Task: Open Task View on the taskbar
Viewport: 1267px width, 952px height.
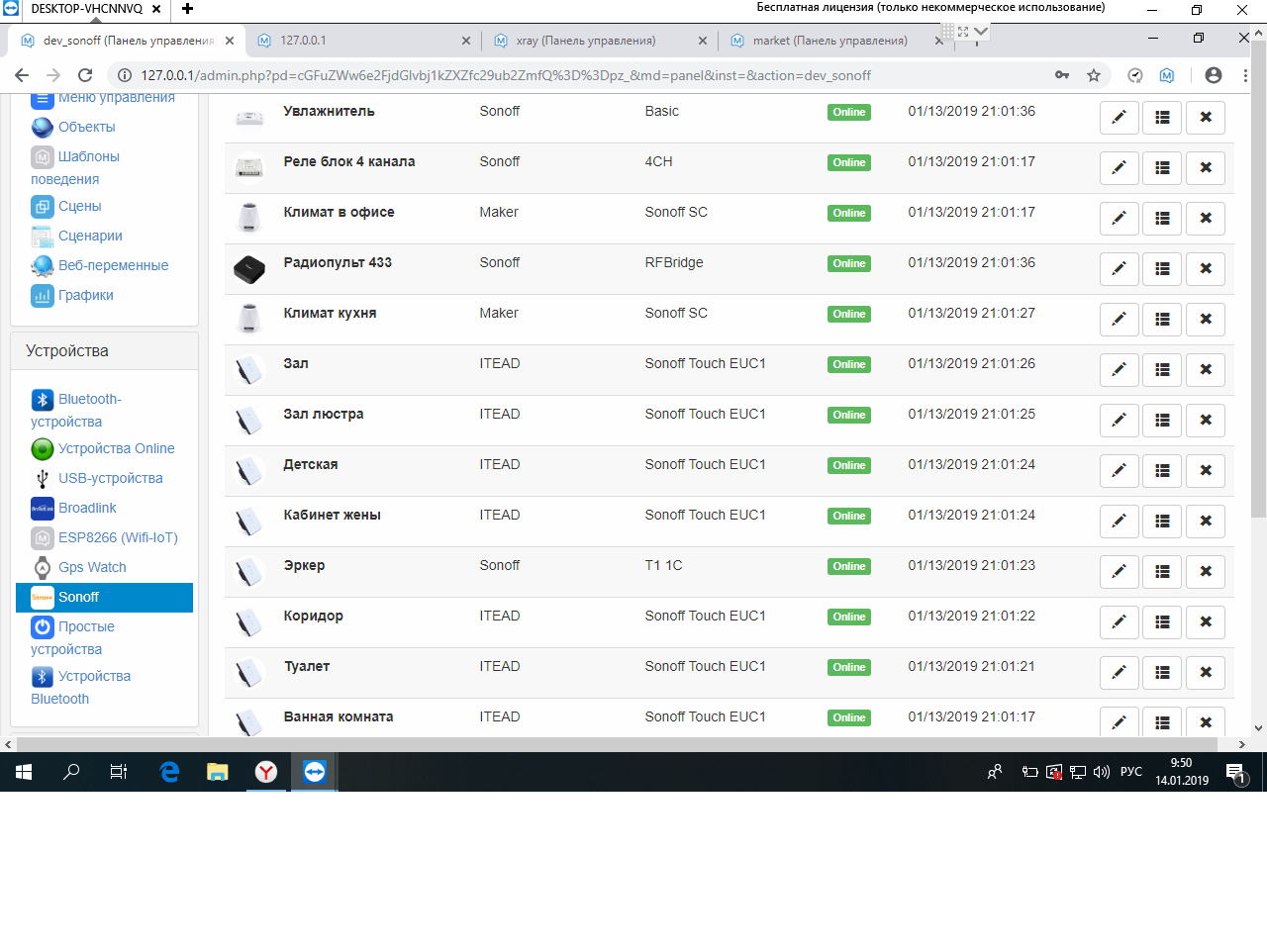Action: click(x=119, y=772)
